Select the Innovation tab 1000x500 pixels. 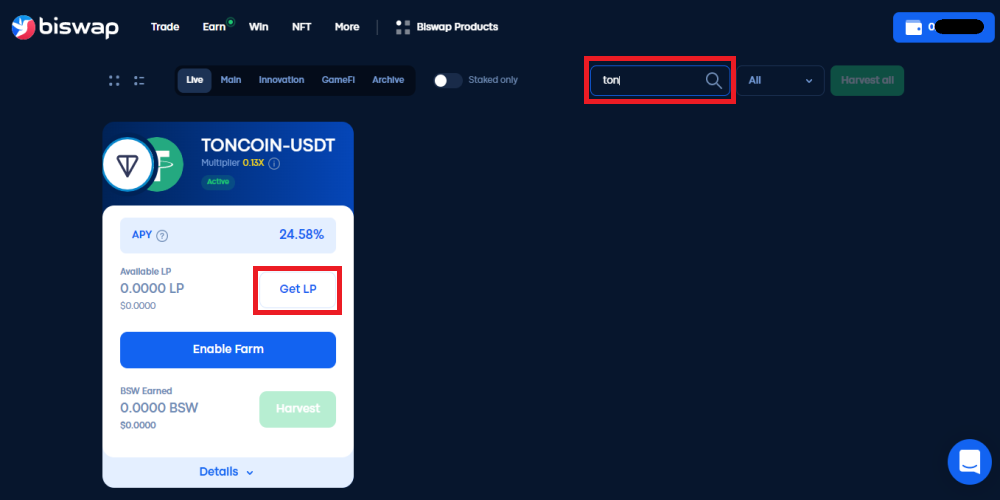(281, 80)
